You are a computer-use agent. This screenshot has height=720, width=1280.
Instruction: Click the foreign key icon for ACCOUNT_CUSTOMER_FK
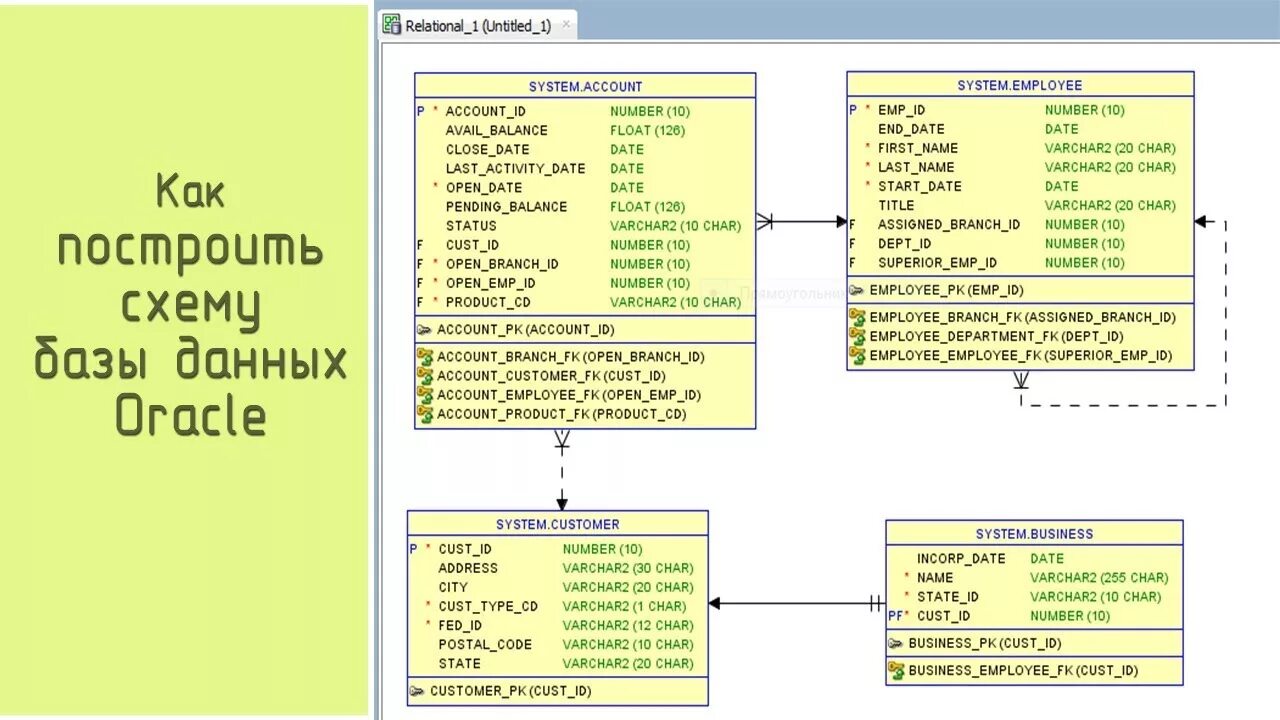[x=425, y=375]
